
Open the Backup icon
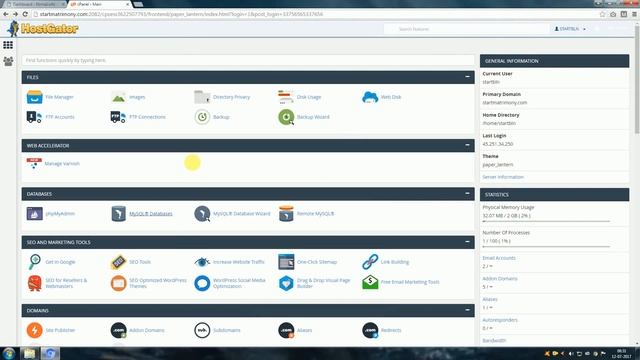tap(202, 117)
